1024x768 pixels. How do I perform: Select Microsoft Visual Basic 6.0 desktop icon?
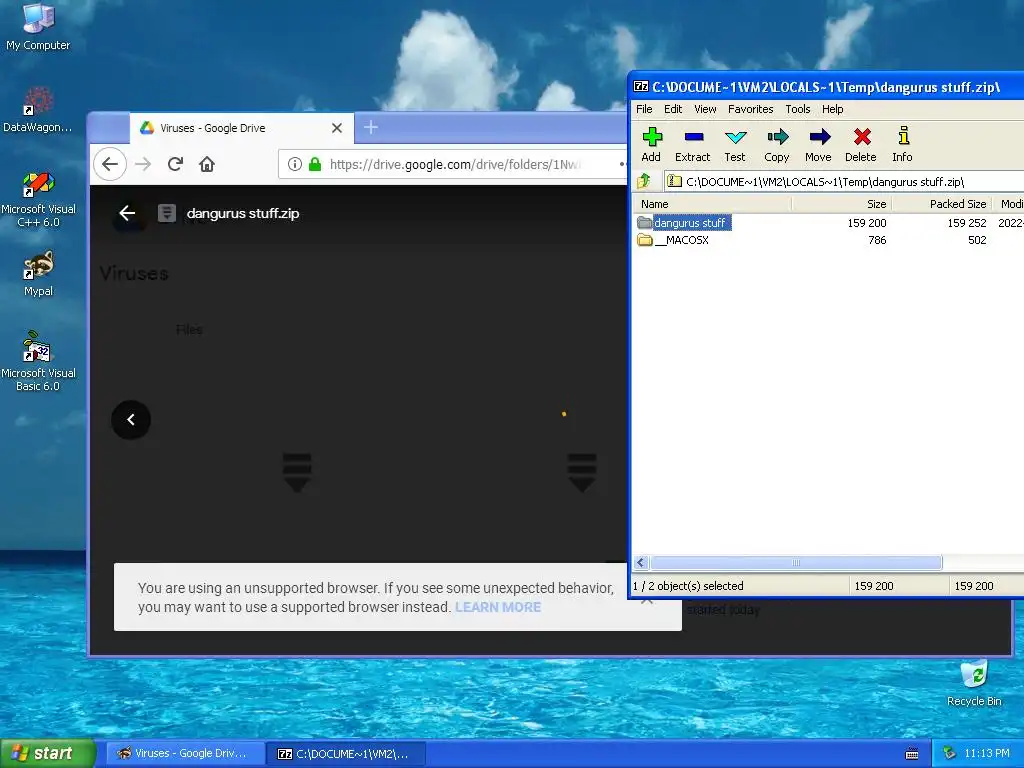[38, 361]
